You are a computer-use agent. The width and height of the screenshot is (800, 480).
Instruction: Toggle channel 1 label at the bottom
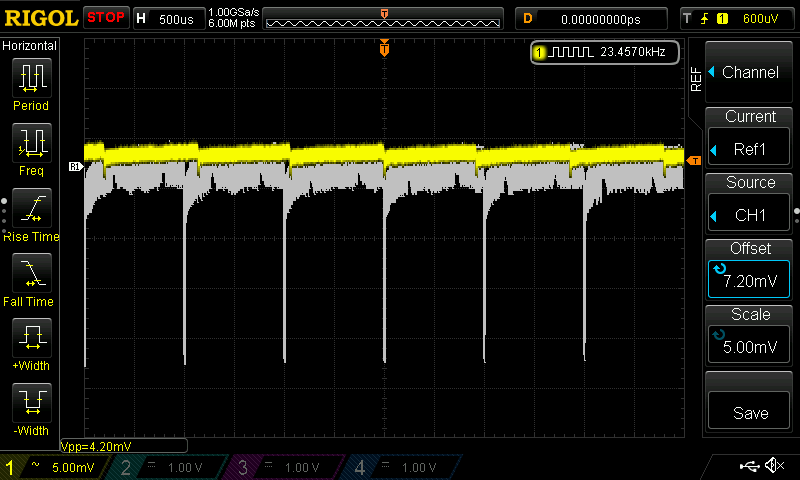[x=9, y=467]
